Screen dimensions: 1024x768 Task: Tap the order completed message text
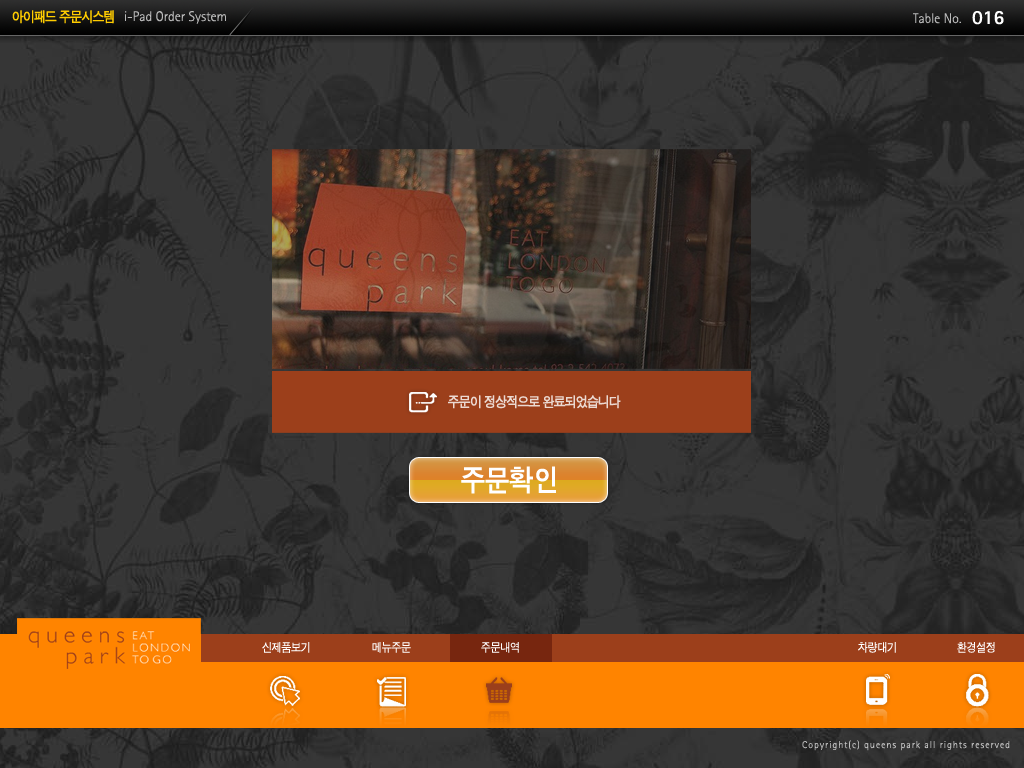(534, 402)
